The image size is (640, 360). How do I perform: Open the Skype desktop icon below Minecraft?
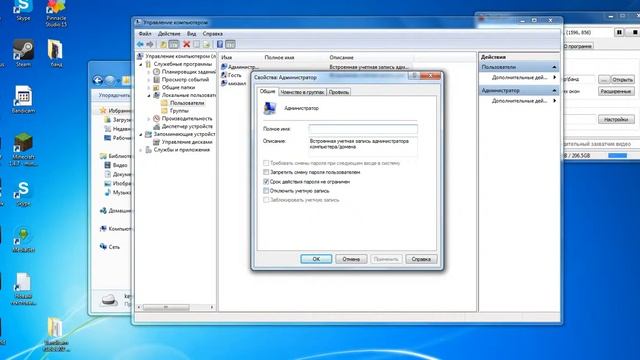[23, 194]
